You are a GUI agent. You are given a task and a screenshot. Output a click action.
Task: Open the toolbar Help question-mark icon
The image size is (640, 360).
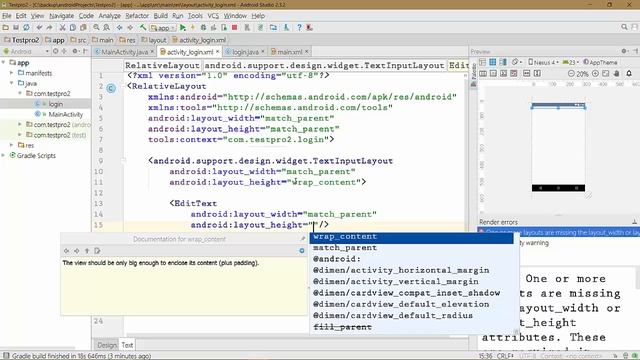click(x=299, y=28)
